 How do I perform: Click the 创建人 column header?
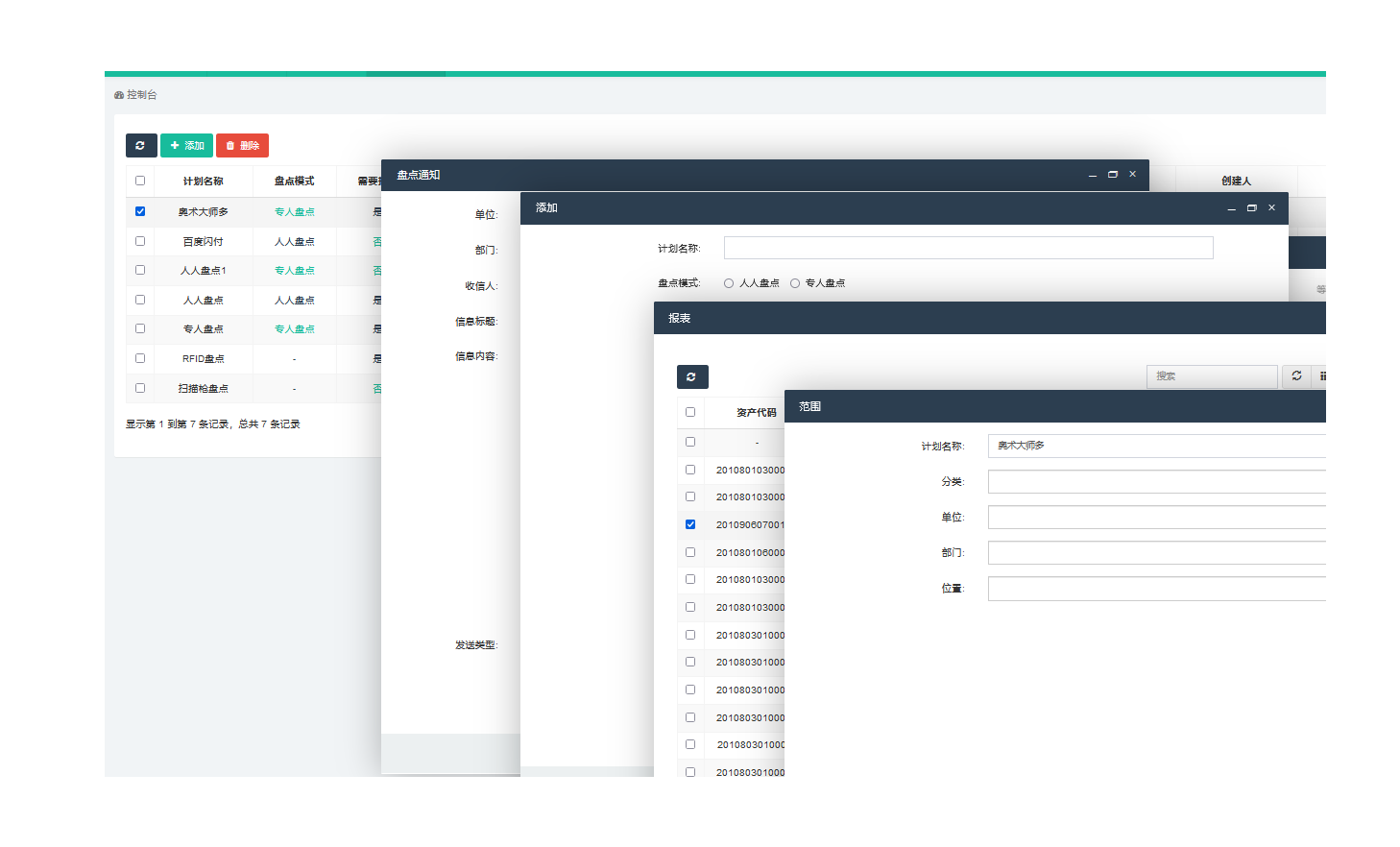[1237, 181]
